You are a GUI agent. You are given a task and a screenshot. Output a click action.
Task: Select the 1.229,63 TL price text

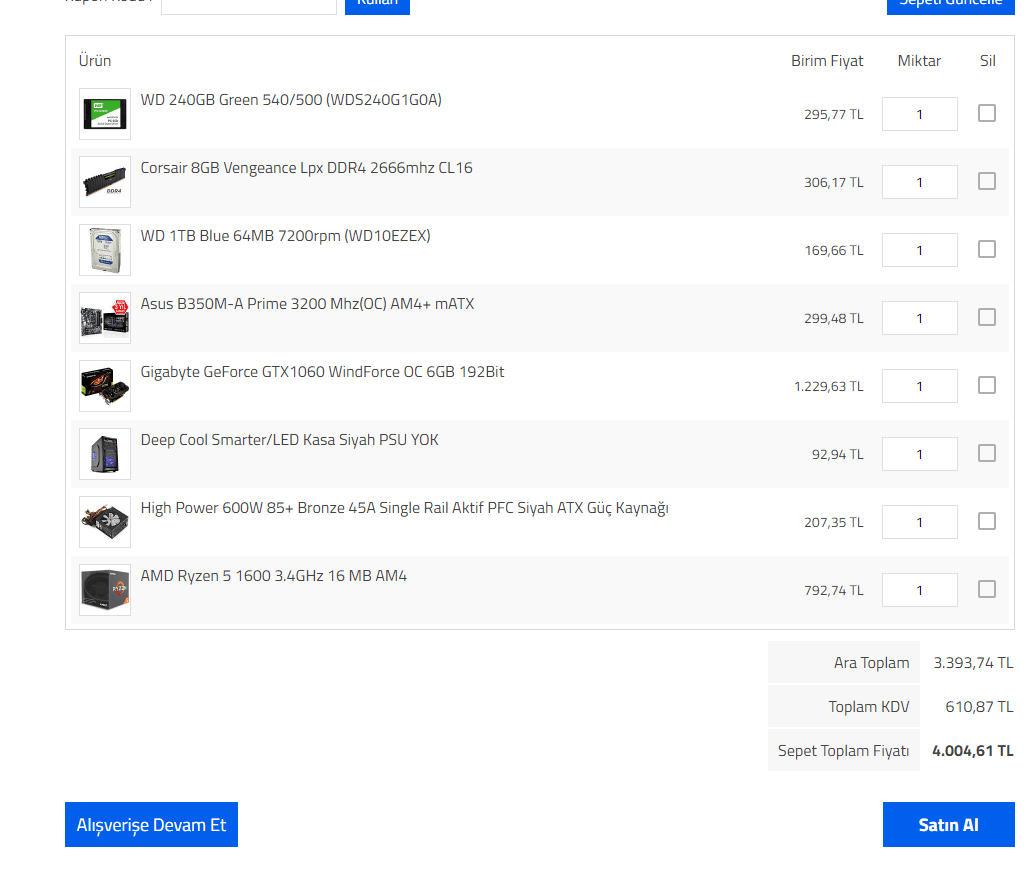829,387
